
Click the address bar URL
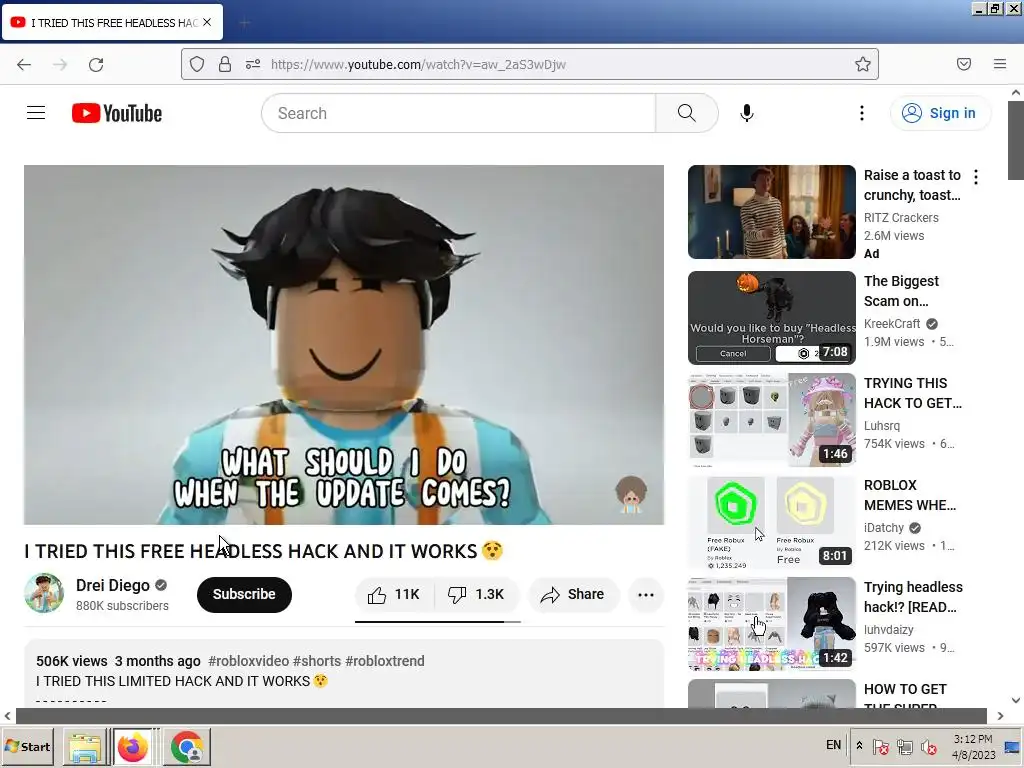418,64
